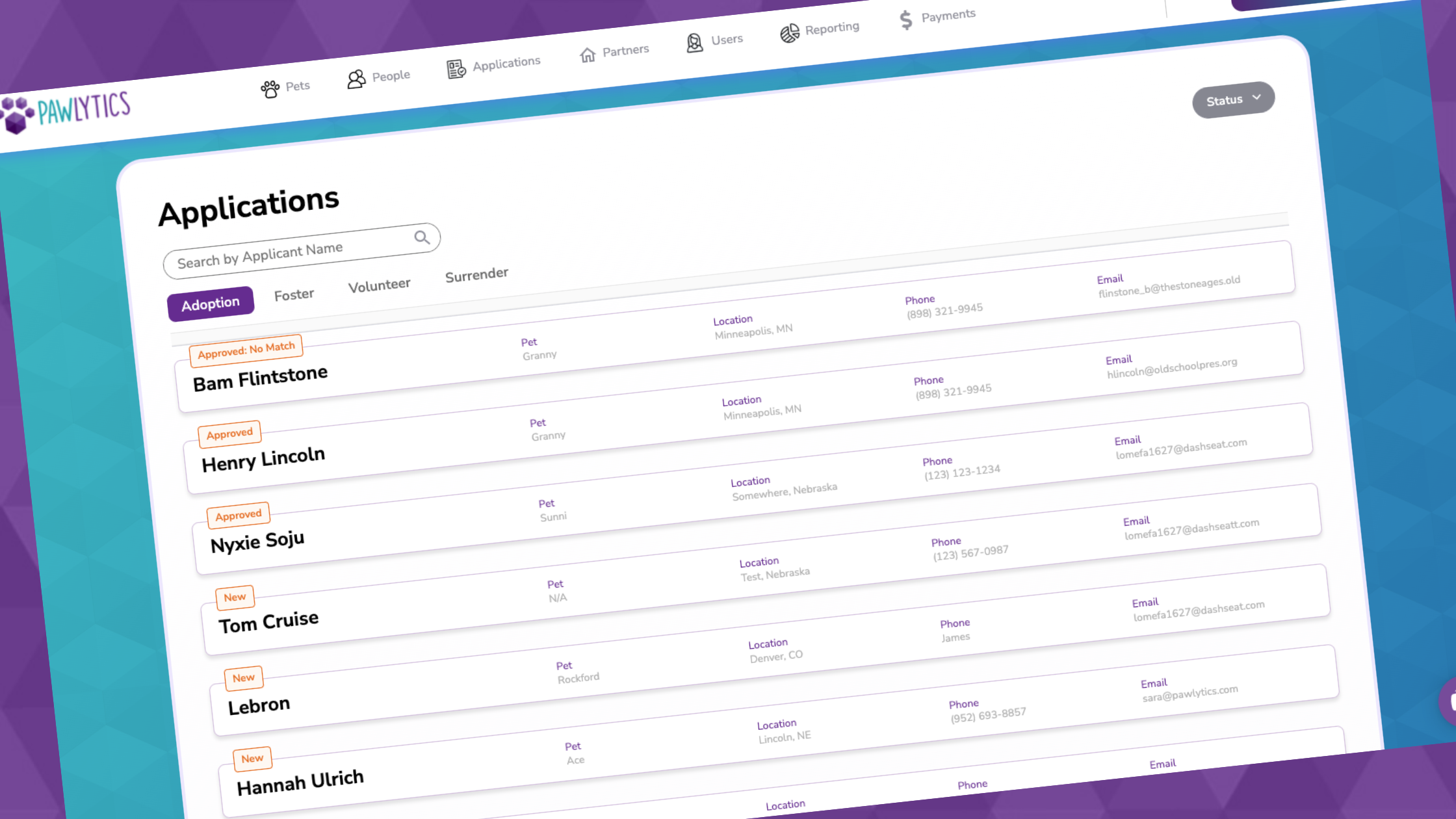Open Hannah Ulrich's application

(x=779, y=731)
